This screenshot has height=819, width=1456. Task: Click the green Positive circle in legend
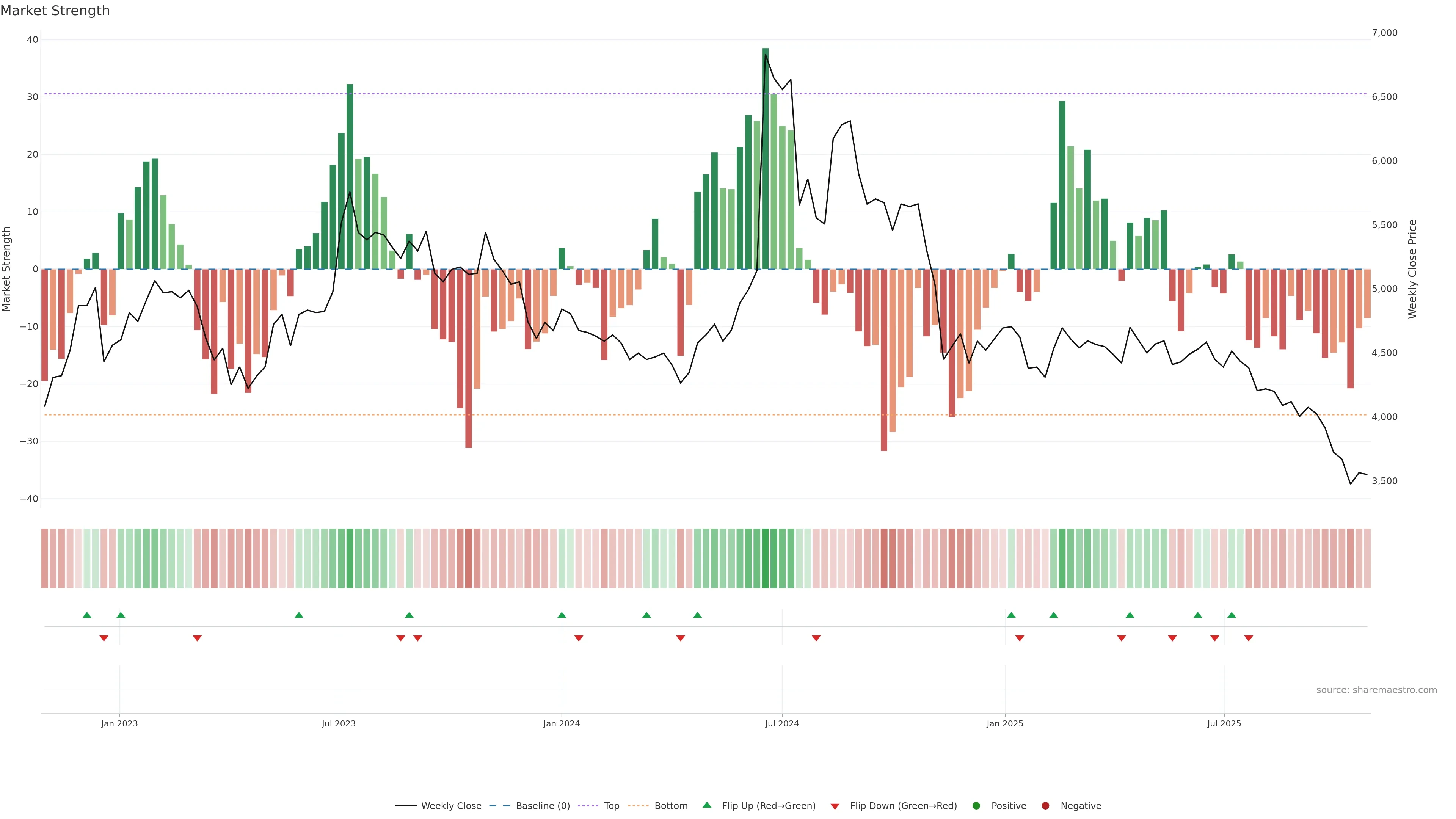(976, 805)
